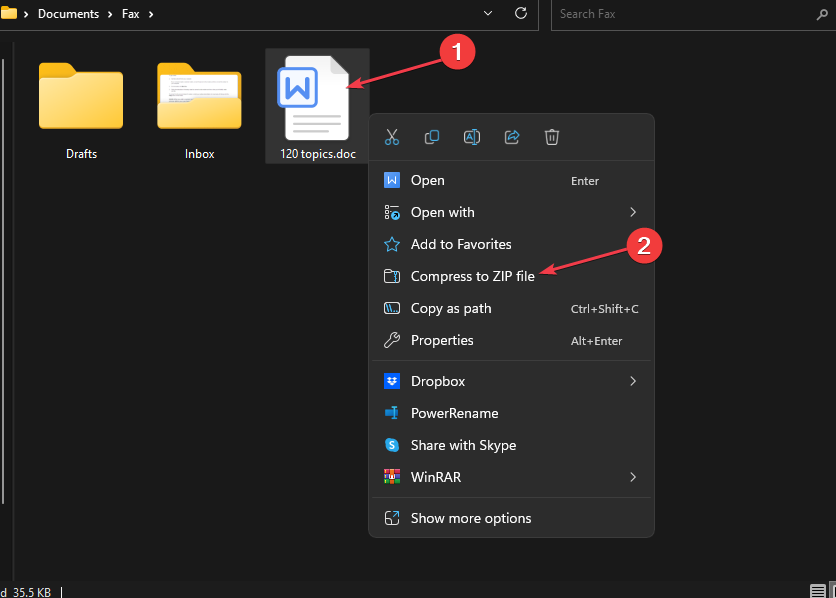836x598 pixels.
Task: Expand the address bar history dropdown
Action: [x=487, y=14]
